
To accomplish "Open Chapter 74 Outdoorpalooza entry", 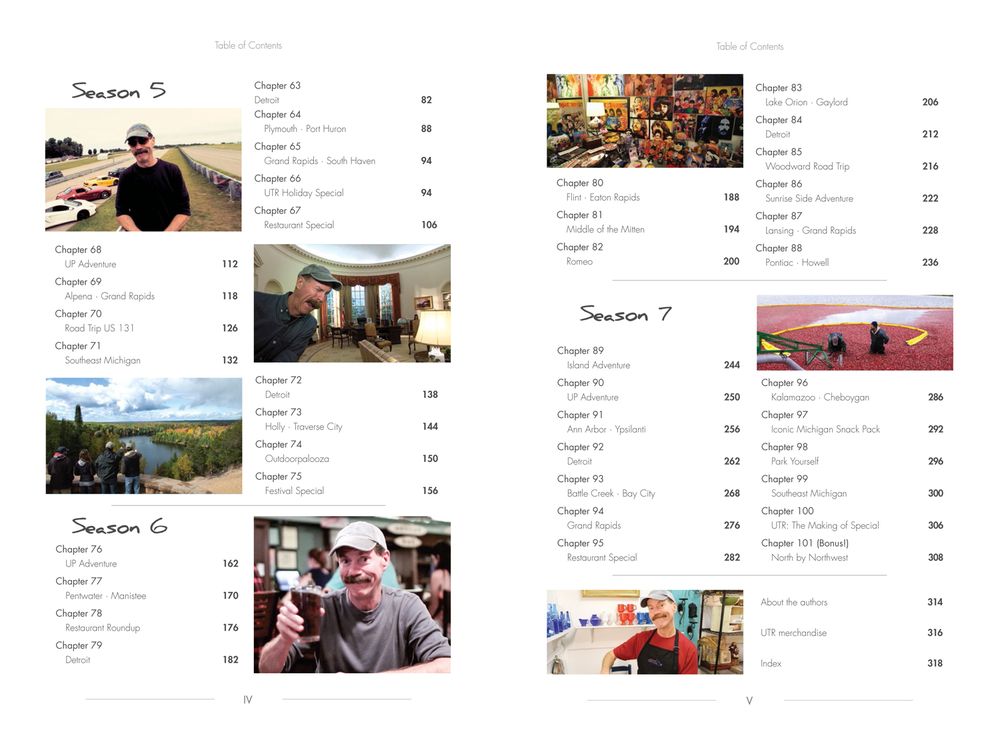I will click(x=347, y=451).
